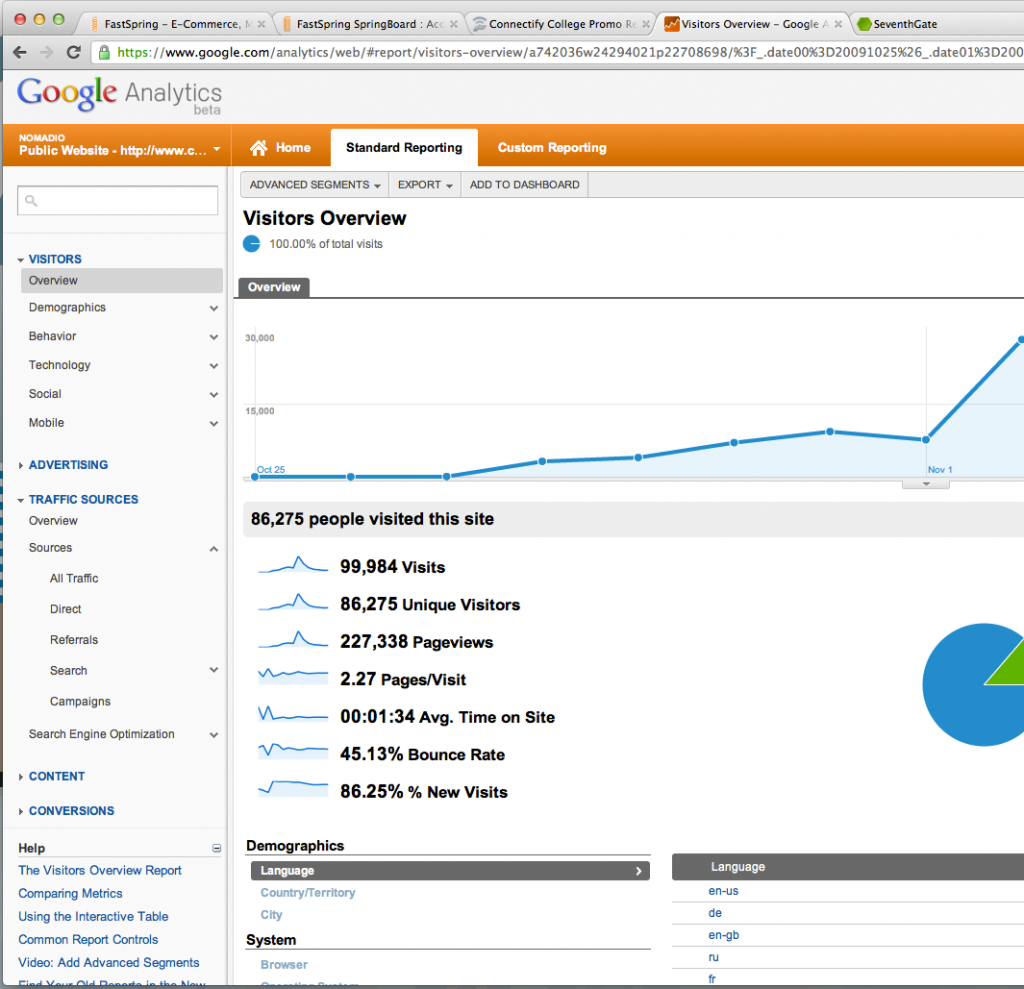This screenshot has width=1024, height=989.
Task: Click the Nov 1 data point on graph
Action: [926, 440]
